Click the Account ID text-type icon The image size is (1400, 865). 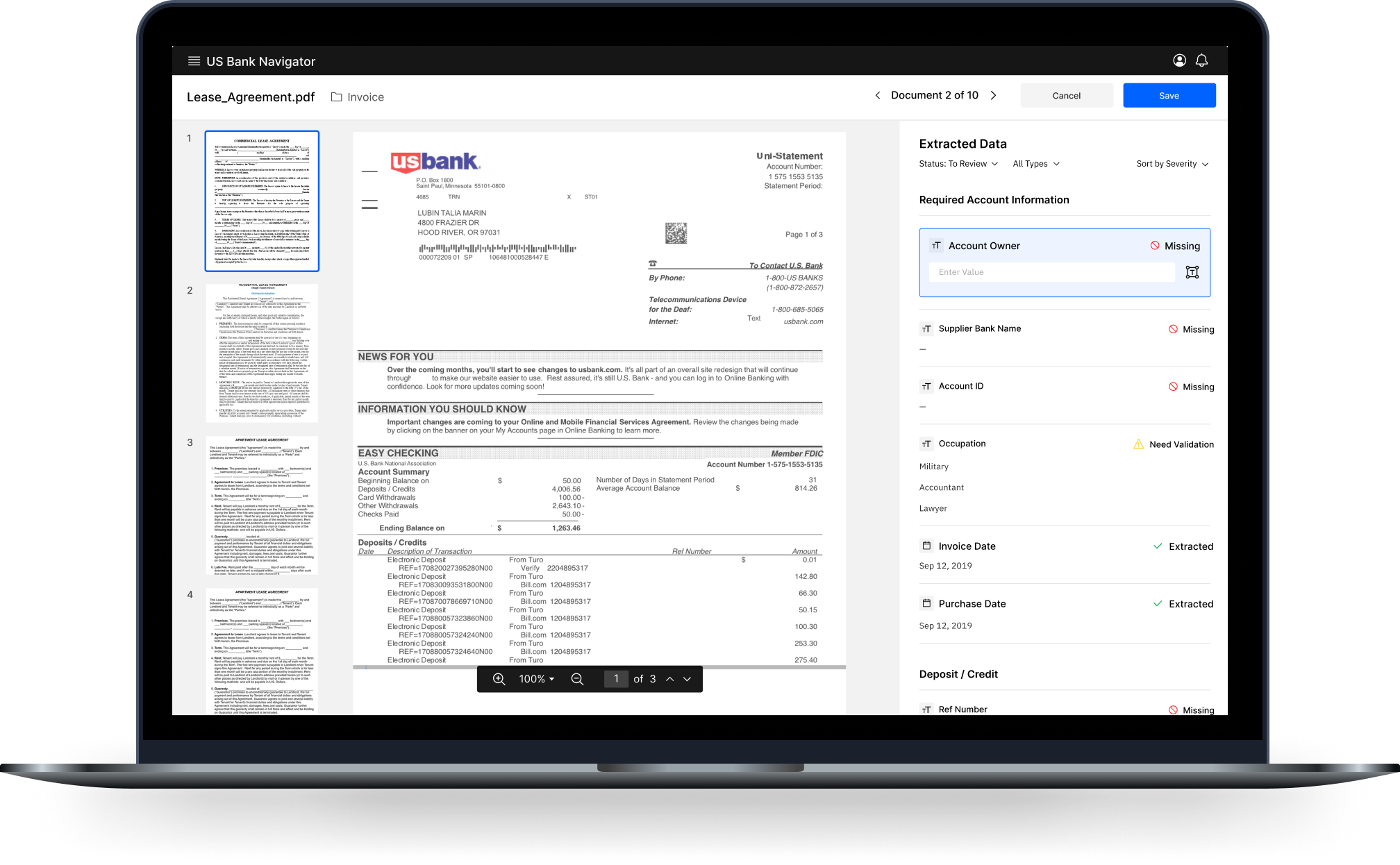[926, 387]
